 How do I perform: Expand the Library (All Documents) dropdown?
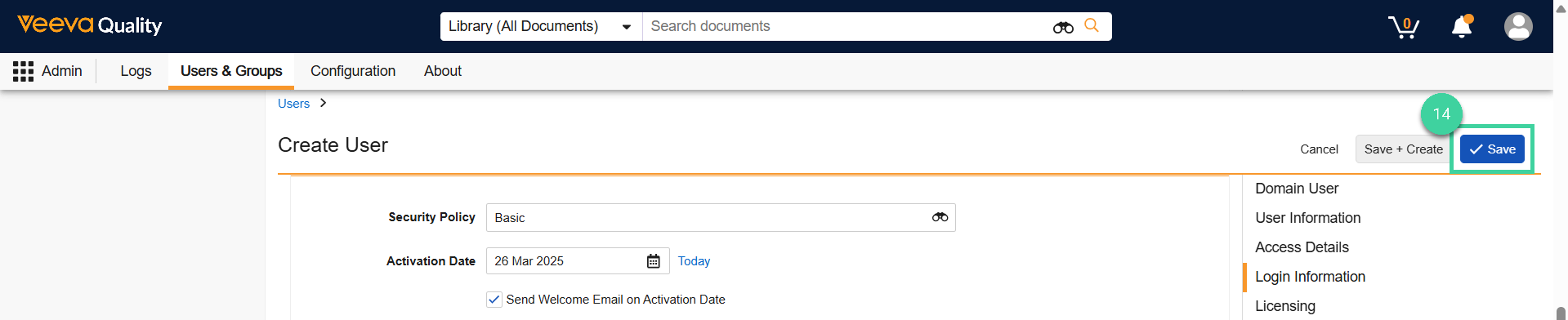pyautogui.click(x=541, y=26)
